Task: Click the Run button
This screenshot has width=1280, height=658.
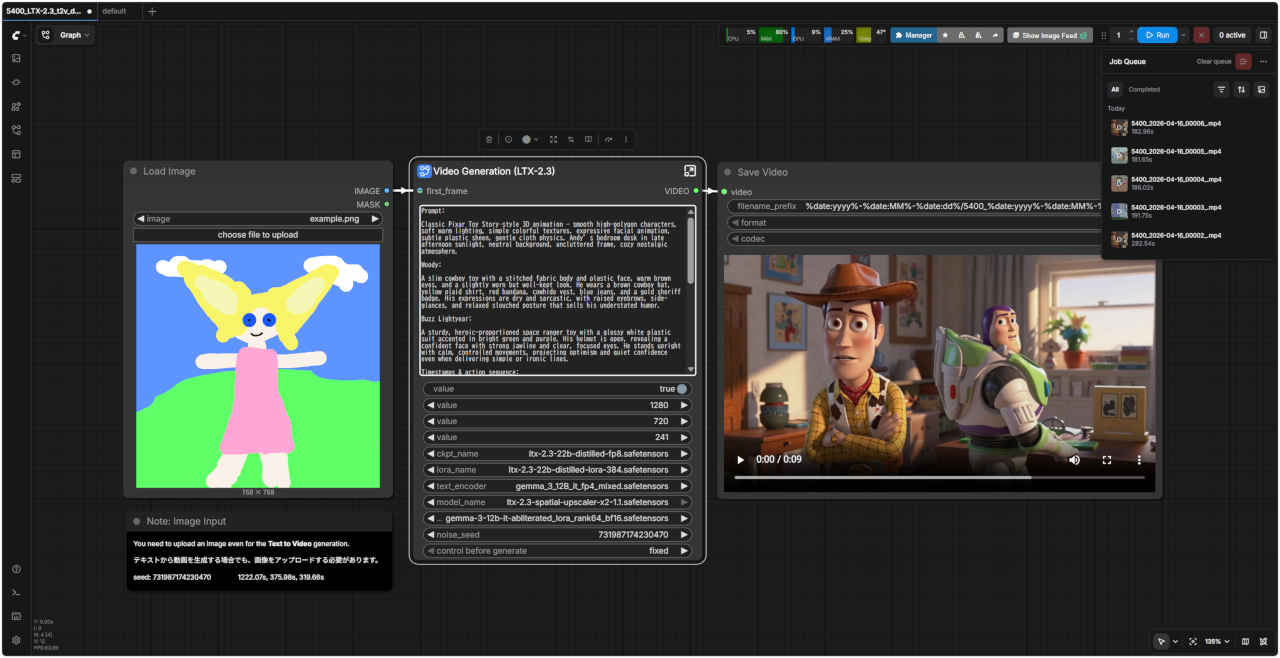Action: click(x=1157, y=35)
